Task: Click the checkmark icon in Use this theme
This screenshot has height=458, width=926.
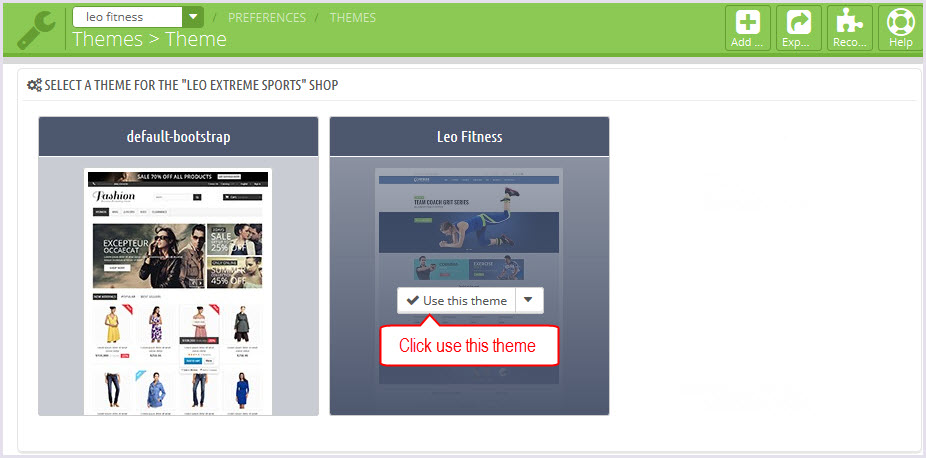Action: coord(413,300)
